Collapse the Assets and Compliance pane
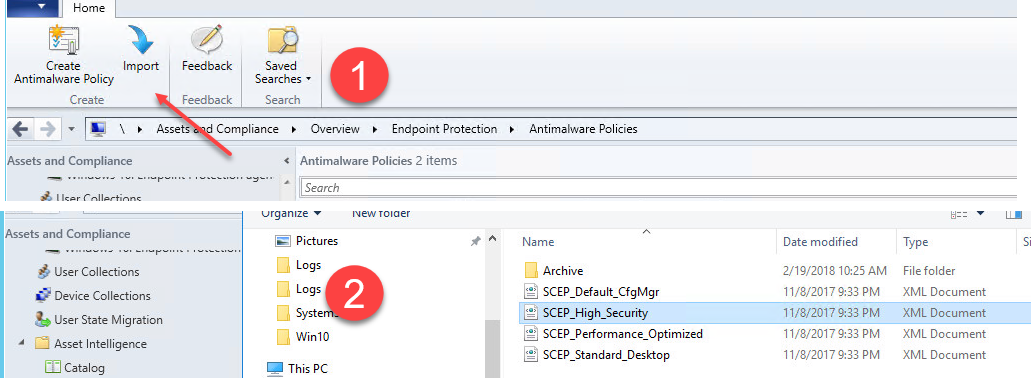The height and width of the screenshot is (378, 1031). tap(286, 161)
